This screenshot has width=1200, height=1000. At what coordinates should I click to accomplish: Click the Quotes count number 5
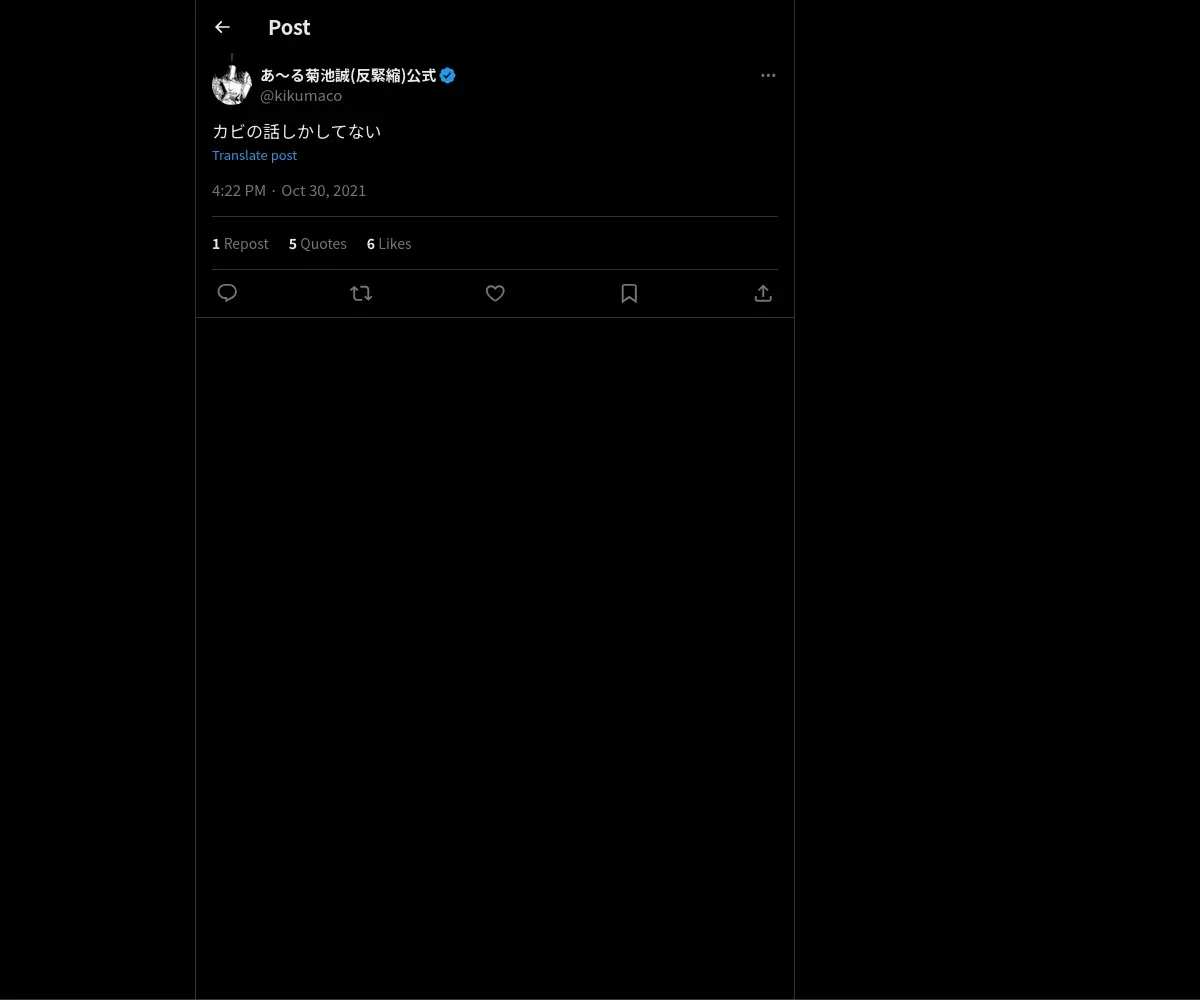pyautogui.click(x=293, y=244)
